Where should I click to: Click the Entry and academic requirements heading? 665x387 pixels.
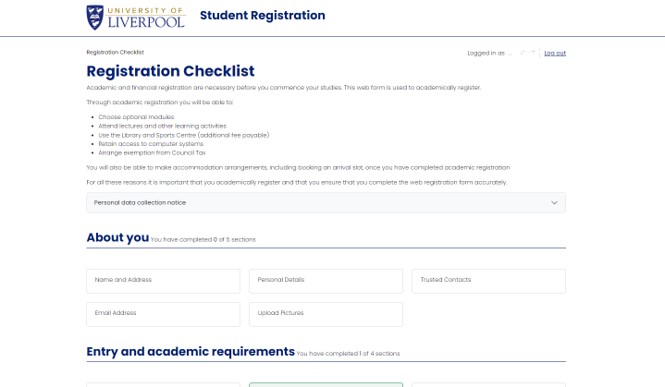(190, 351)
